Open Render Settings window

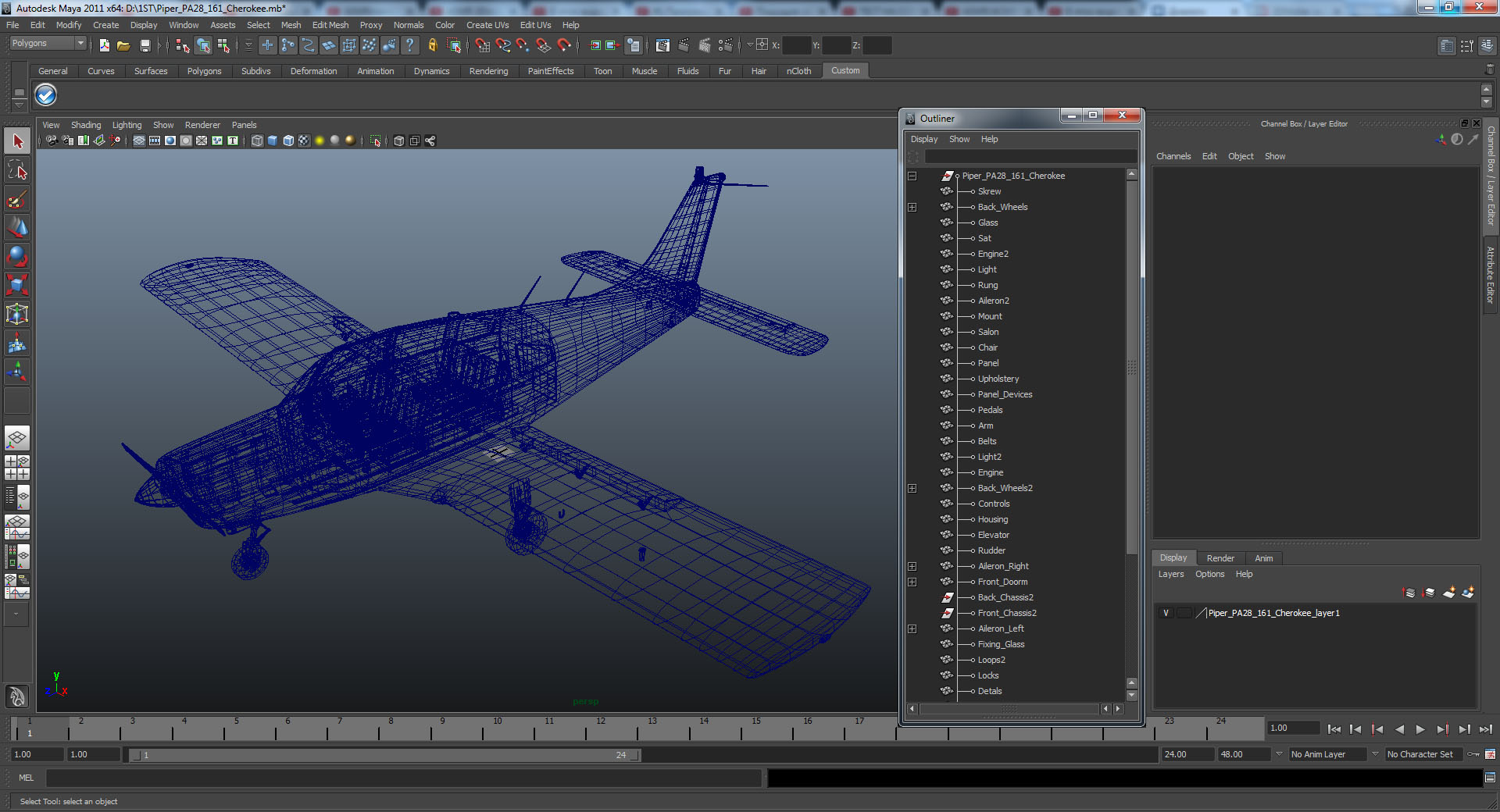(x=726, y=45)
